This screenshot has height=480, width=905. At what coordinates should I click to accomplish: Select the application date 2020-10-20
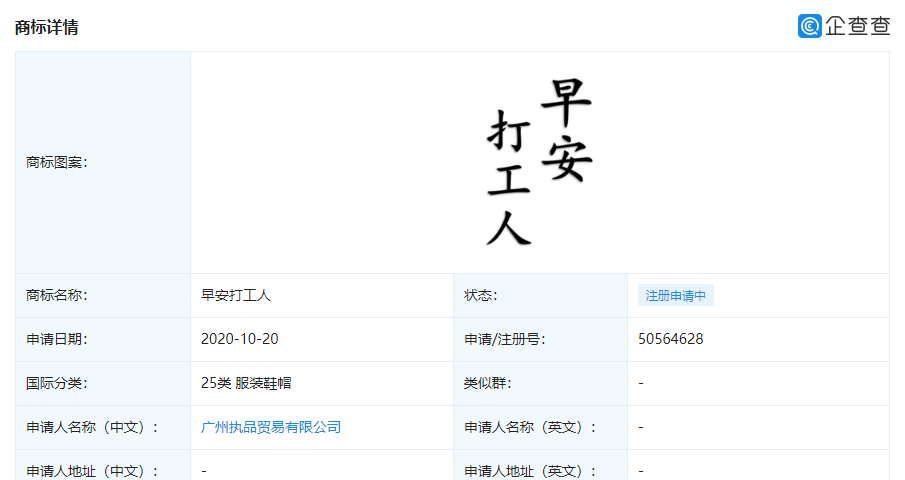(240, 339)
